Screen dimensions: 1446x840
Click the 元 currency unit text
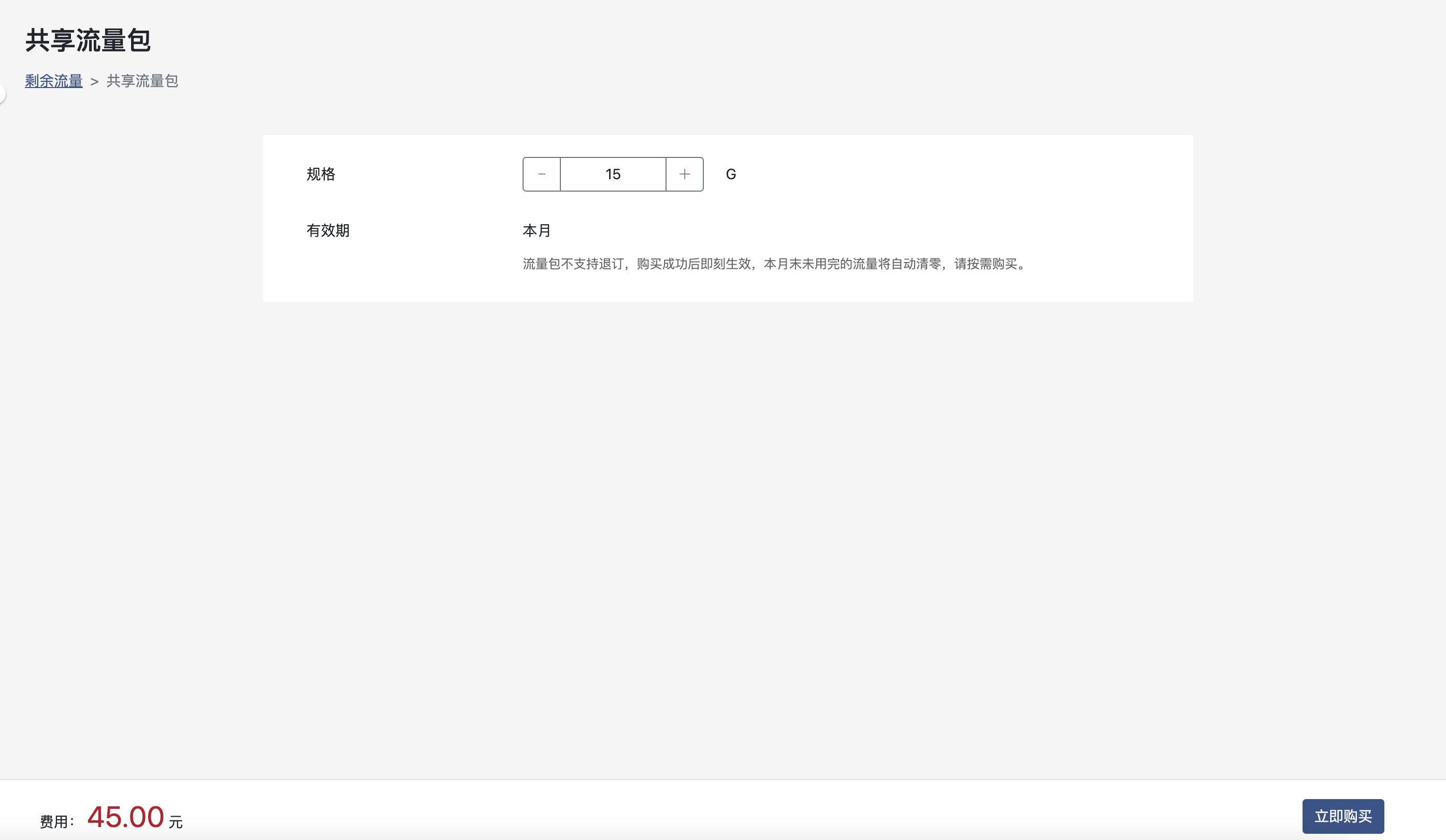[x=176, y=822]
